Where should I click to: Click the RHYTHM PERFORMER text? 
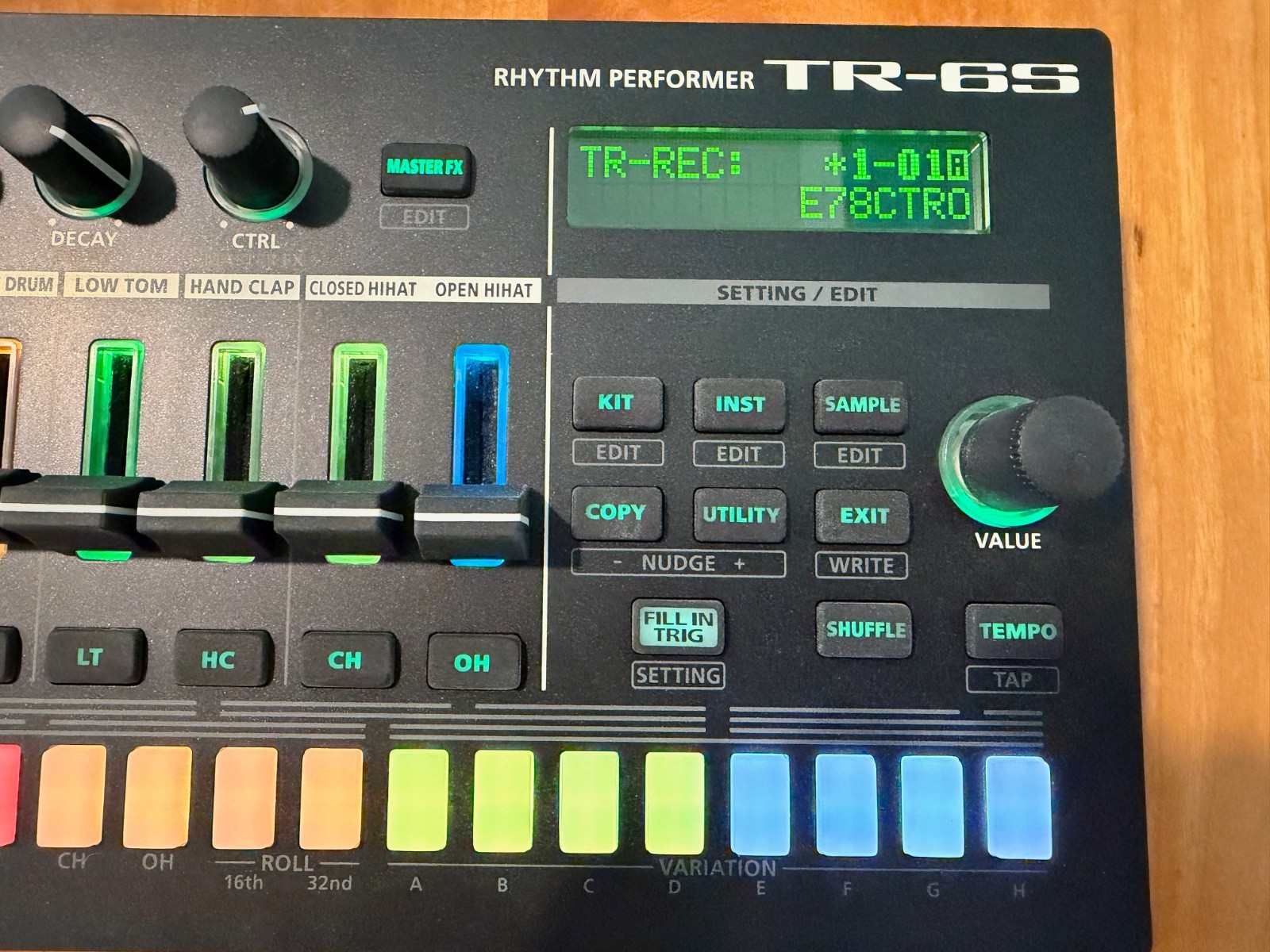click(624, 78)
